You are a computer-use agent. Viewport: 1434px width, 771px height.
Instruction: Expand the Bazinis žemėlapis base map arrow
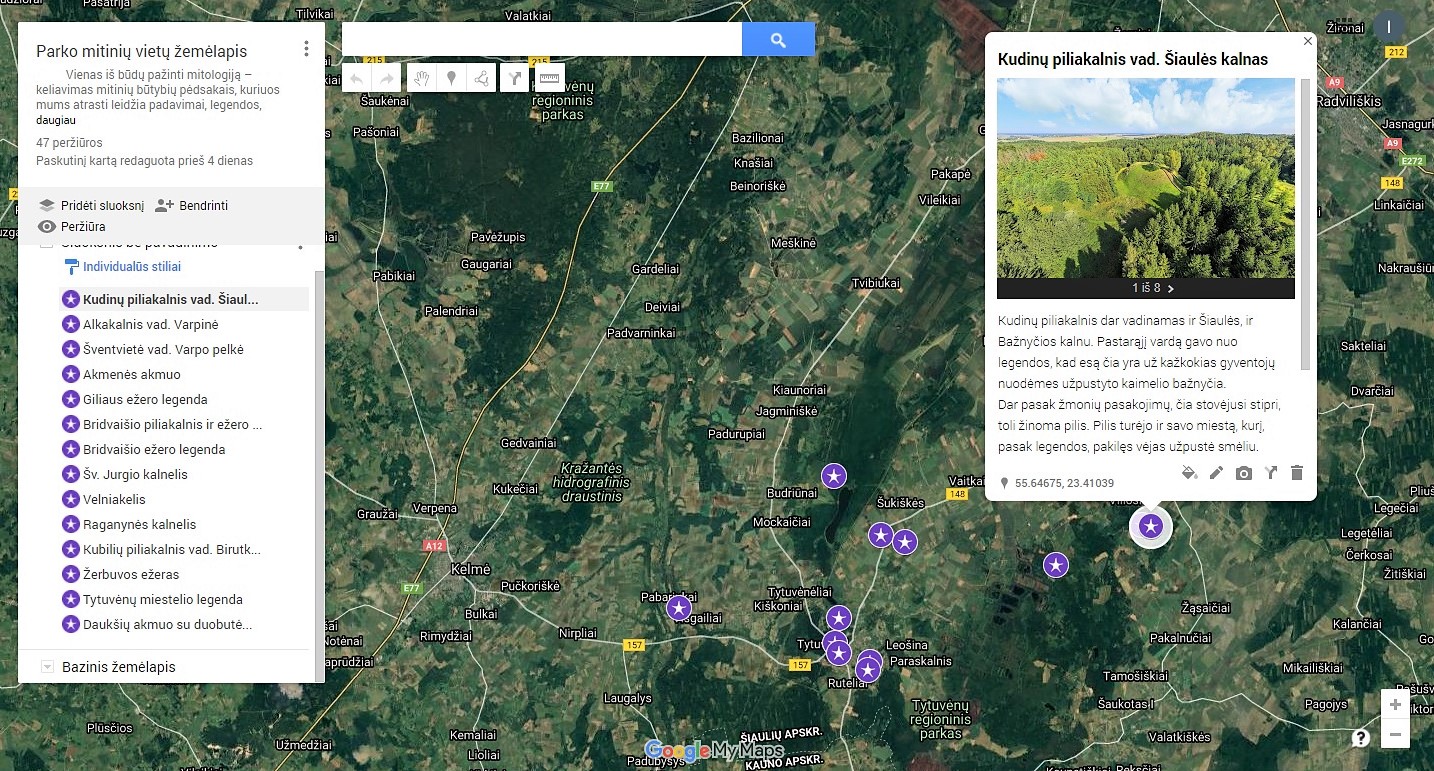pos(46,667)
